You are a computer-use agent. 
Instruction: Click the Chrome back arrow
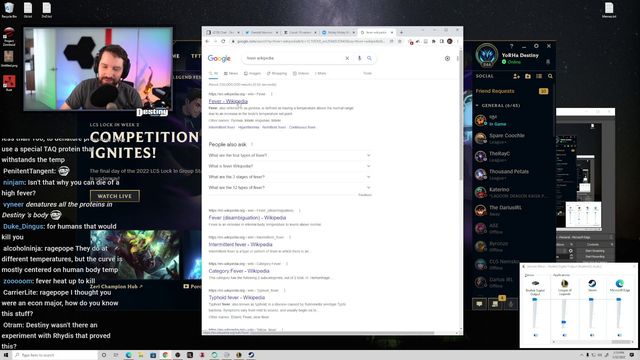(x=207, y=41)
